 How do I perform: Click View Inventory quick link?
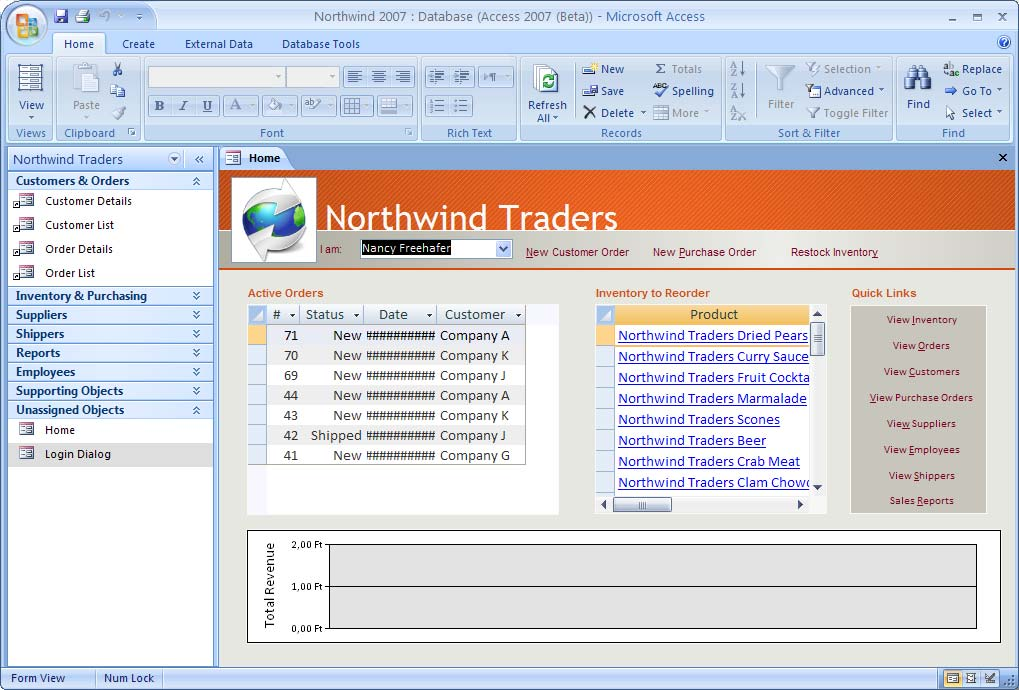[922, 320]
